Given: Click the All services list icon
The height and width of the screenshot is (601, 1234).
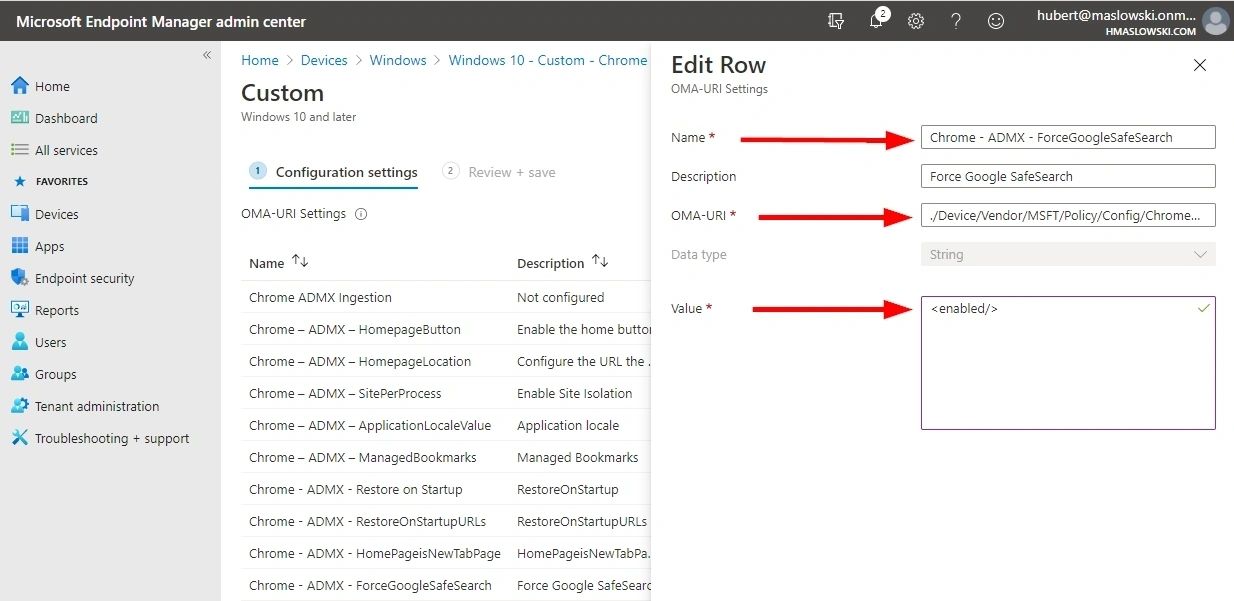Looking at the screenshot, I should [19, 150].
